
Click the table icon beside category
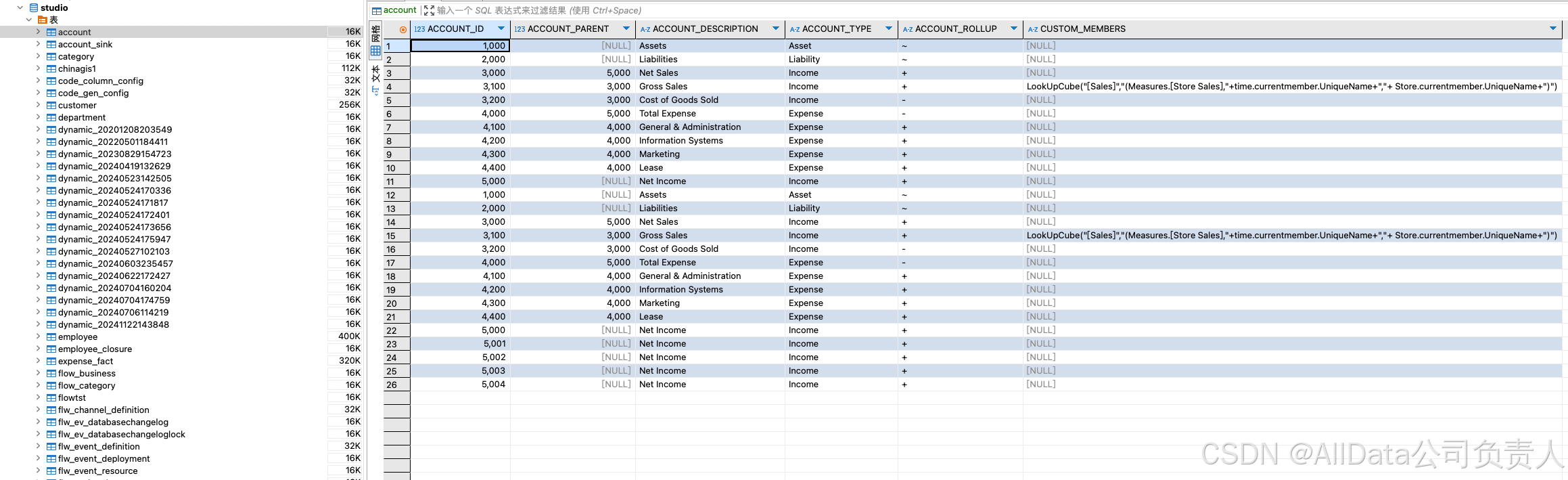[x=51, y=56]
